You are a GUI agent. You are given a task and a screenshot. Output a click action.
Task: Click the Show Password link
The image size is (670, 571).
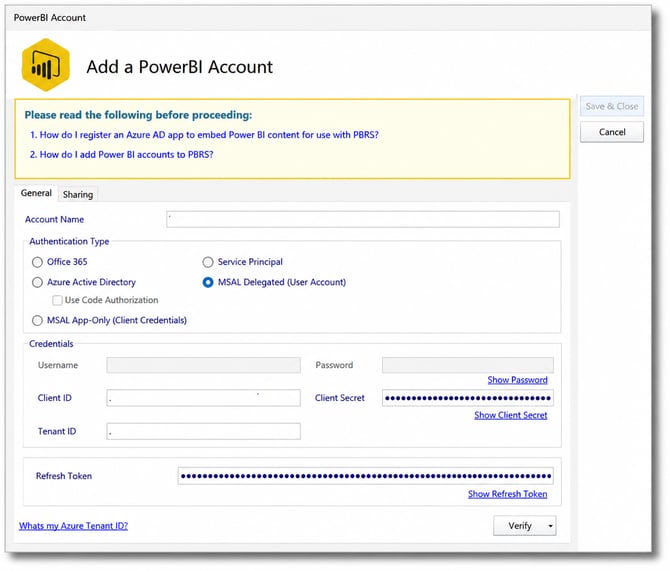[x=517, y=380]
